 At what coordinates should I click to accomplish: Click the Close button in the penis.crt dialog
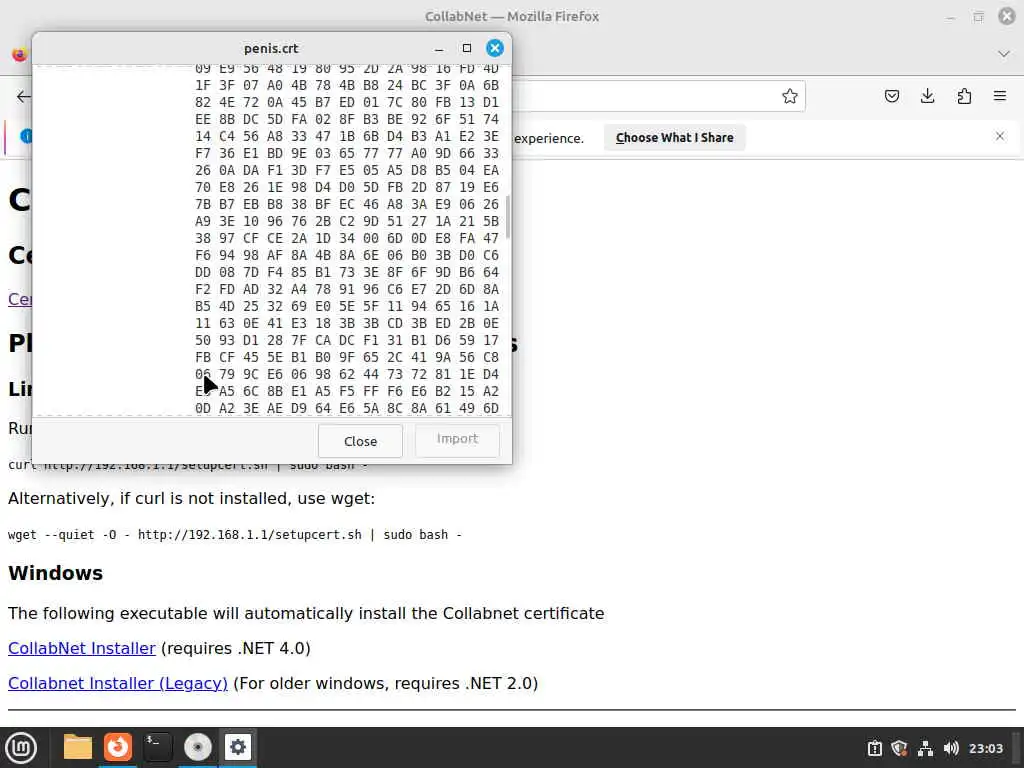click(x=360, y=441)
